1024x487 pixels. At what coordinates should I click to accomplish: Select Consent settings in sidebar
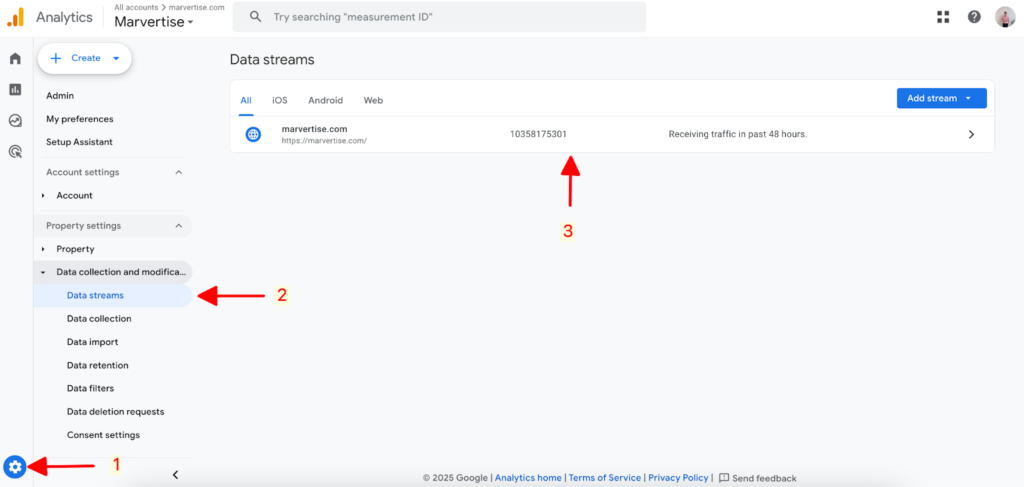pyautogui.click(x=103, y=435)
